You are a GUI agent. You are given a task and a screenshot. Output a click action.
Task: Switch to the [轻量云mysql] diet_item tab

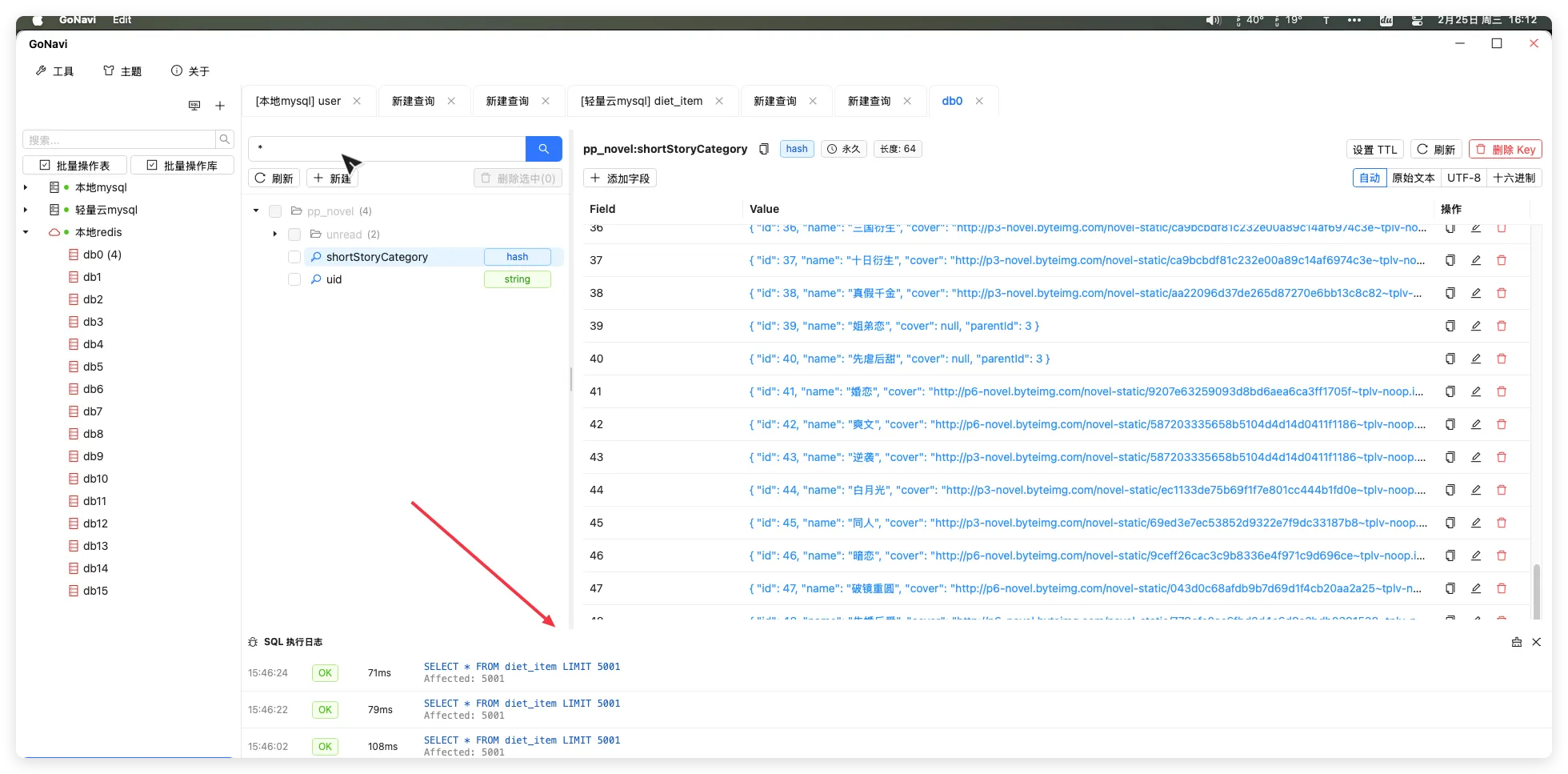coord(641,101)
